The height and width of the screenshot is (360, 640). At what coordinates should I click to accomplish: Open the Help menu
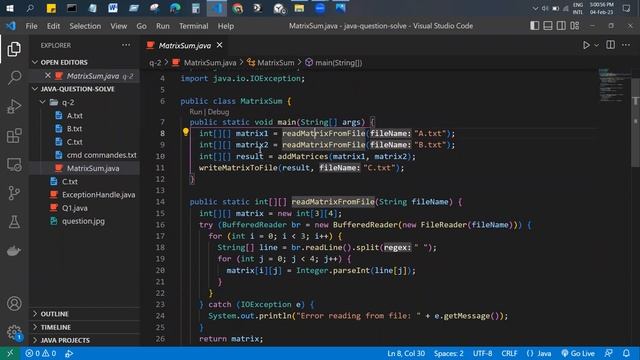tap(225, 26)
